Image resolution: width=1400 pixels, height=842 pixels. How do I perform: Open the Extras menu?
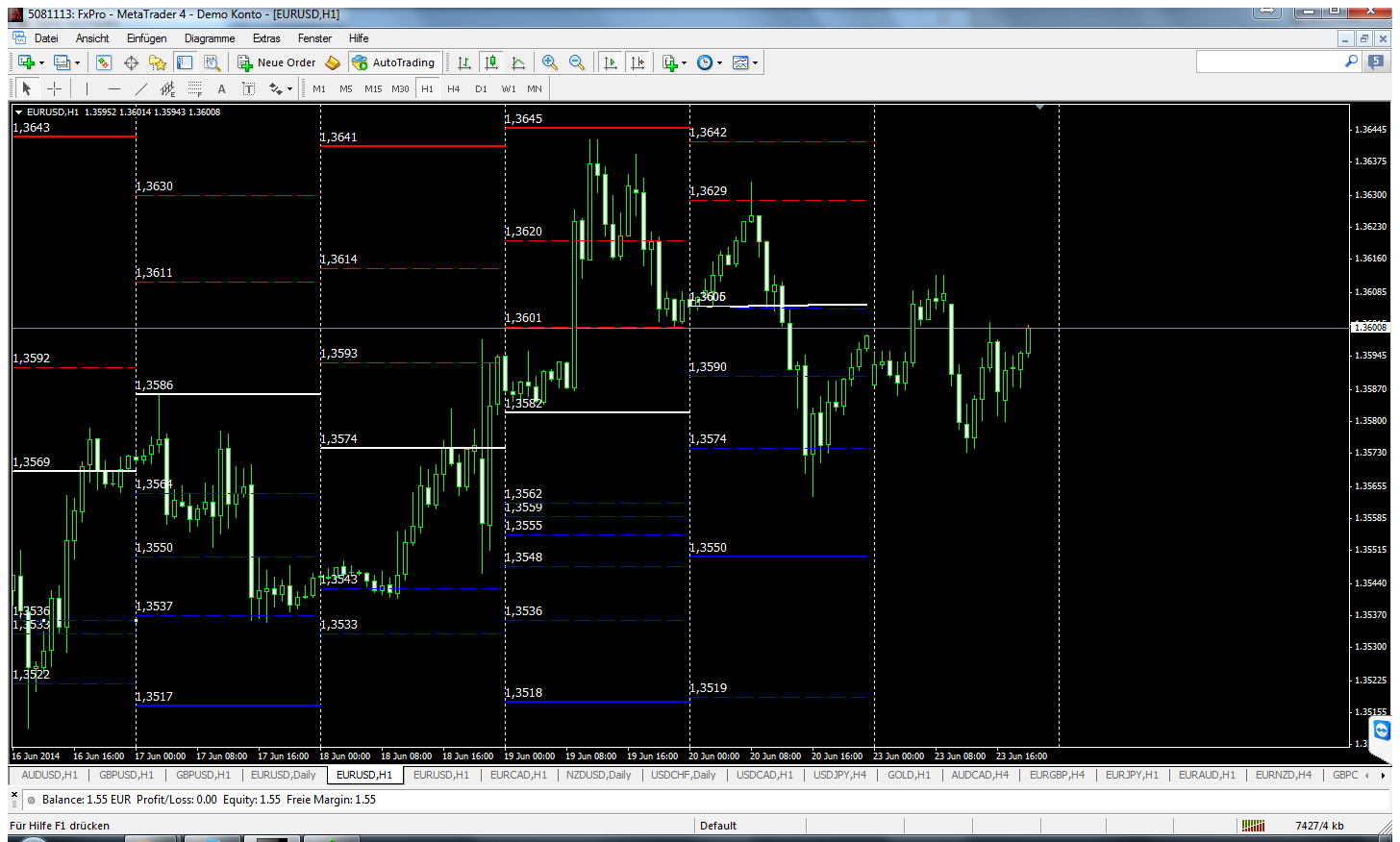266,38
